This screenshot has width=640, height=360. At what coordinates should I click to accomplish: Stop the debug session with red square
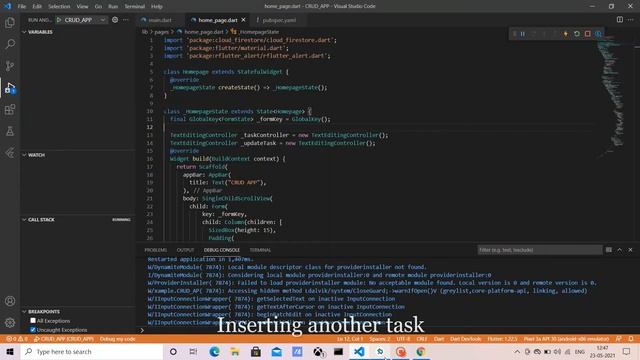587,34
